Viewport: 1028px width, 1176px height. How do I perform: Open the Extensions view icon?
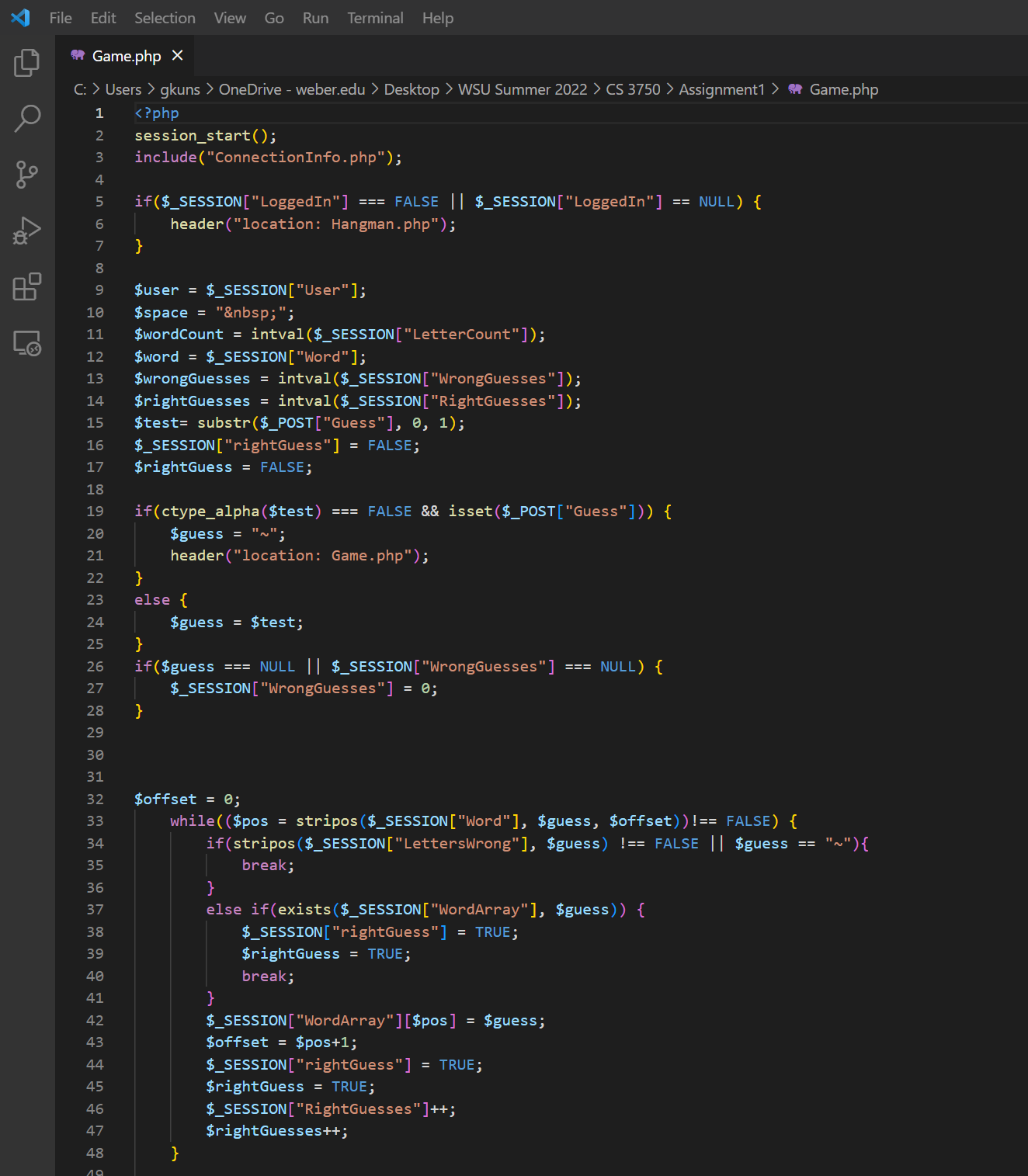click(27, 286)
